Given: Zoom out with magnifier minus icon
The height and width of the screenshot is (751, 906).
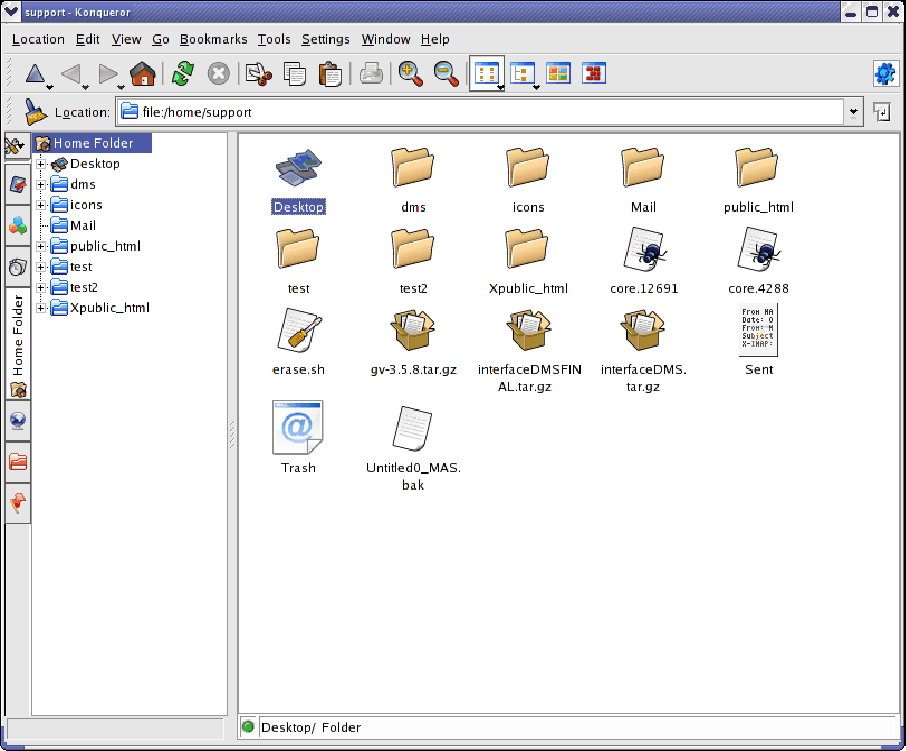Looking at the screenshot, I should (446, 73).
